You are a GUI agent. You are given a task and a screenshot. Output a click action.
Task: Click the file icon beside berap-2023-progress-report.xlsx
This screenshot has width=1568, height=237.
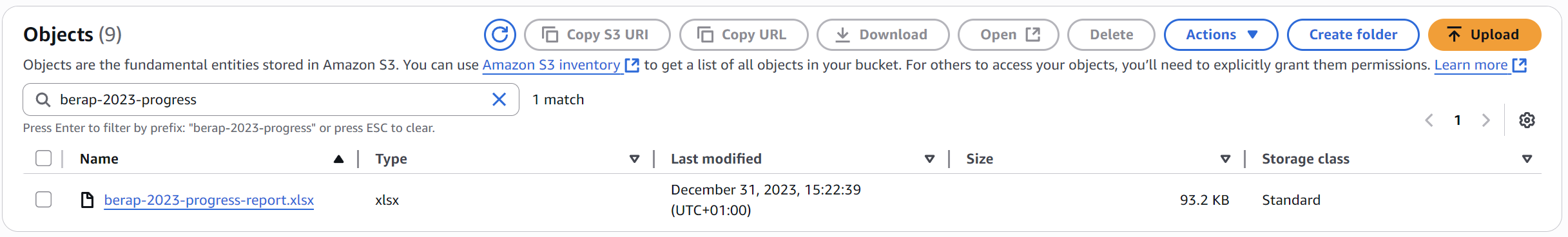tap(87, 200)
